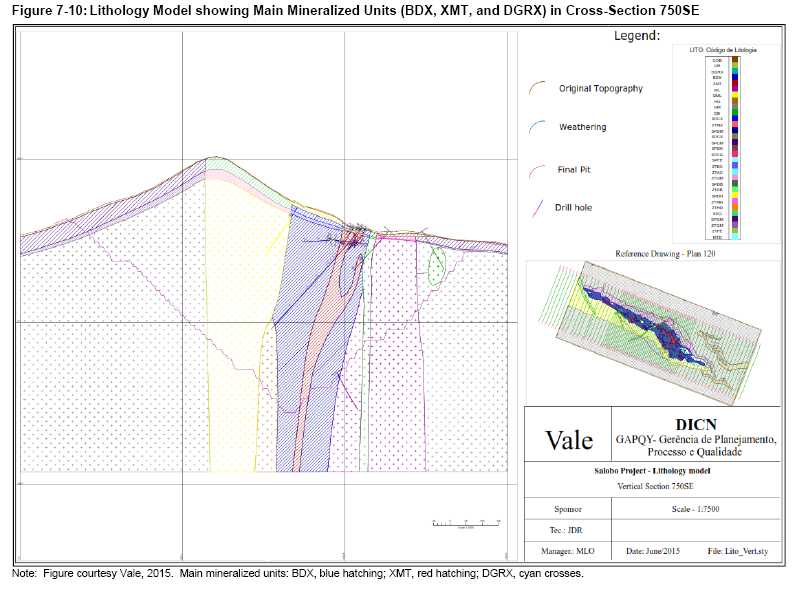Viewport: 811px width, 590px height.
Task: Click the Drill hole legend line symbol
Action: point(536,208)
